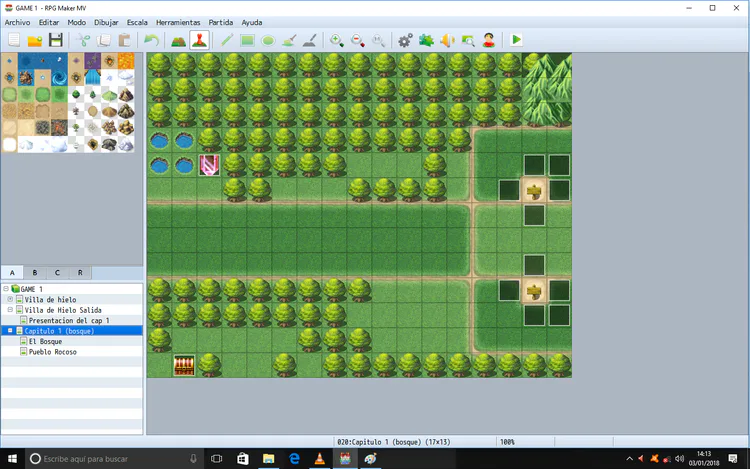Select the Ellipse drawing tool
The image size is (750, 469).
268,40
